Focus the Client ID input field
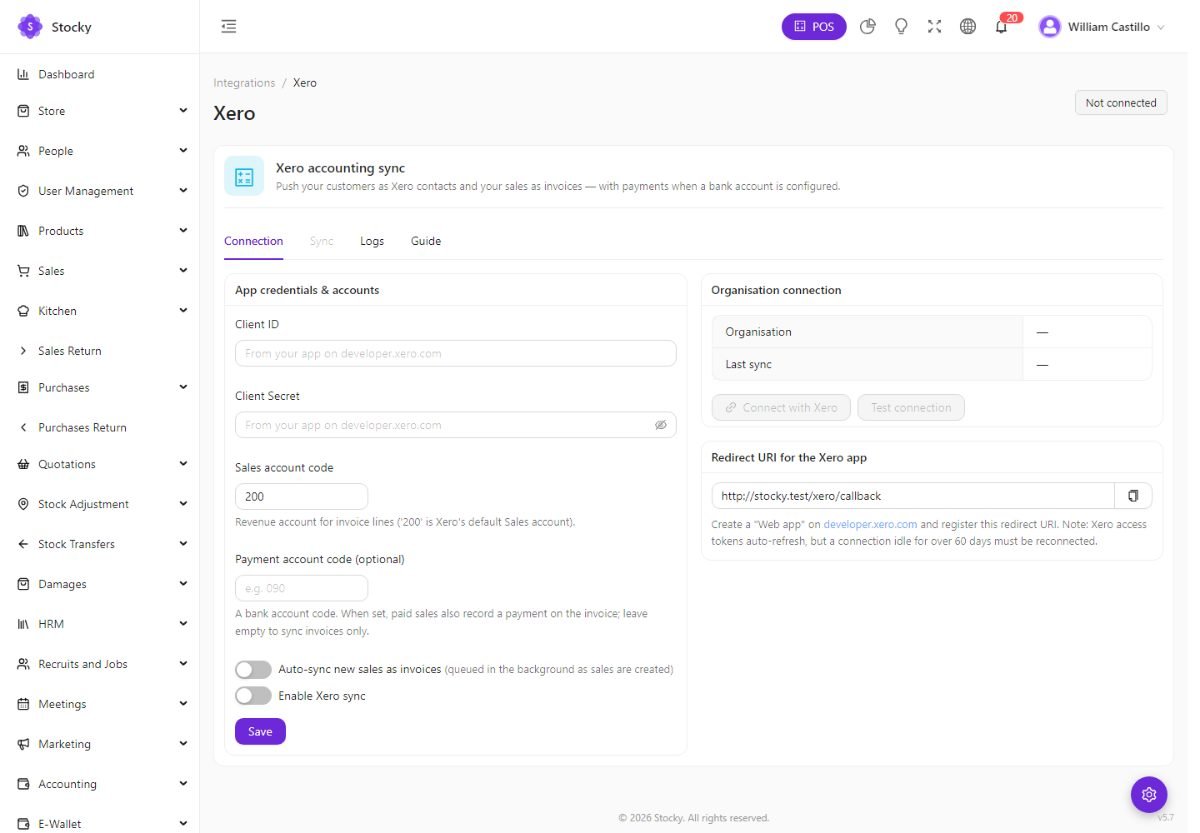The width and height of the screenshot is (1200, 833). [456, 353]
